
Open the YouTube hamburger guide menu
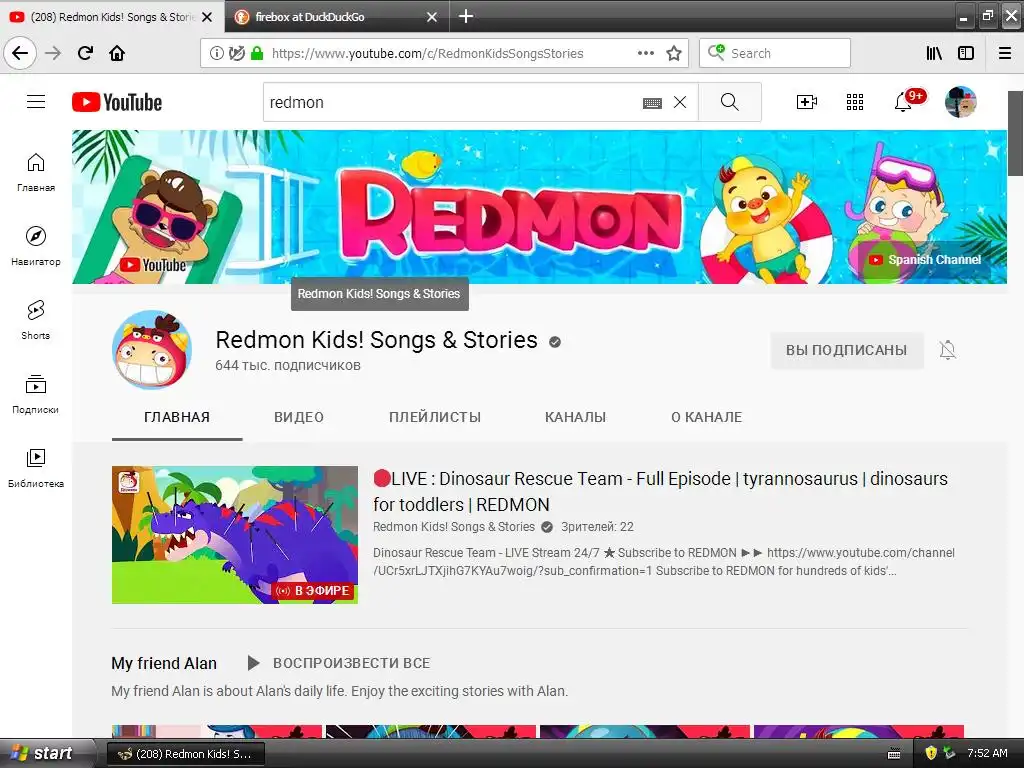coord(36,102)
